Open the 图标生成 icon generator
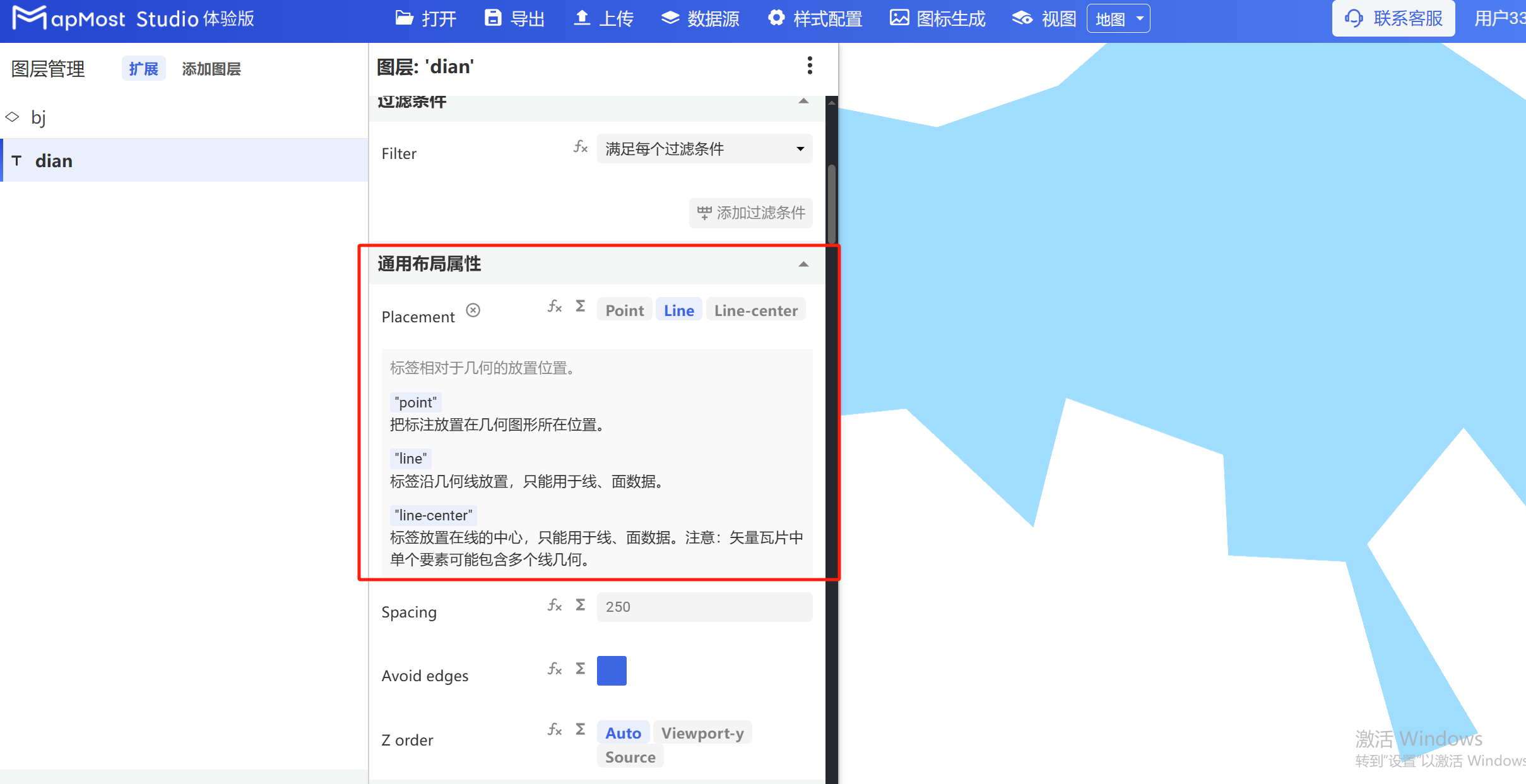 pyautogui.click(x=937, y=18)
